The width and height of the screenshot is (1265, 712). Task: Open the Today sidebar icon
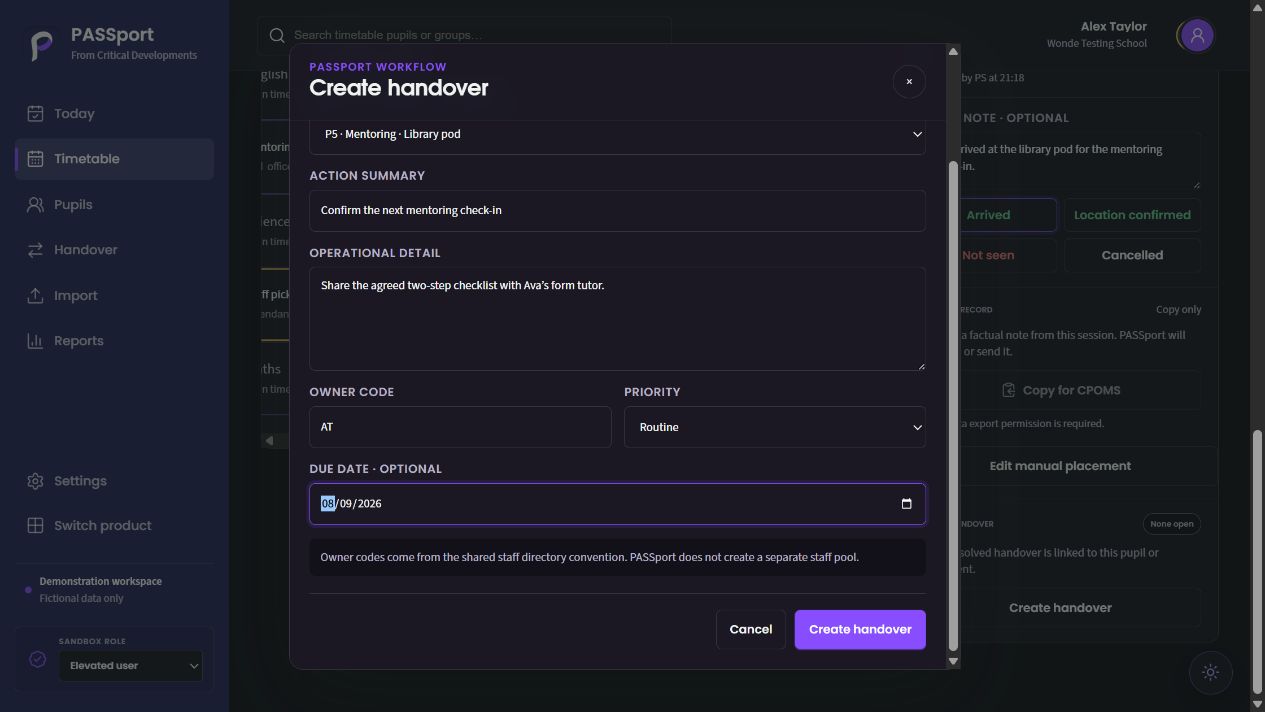pos(35,114)
